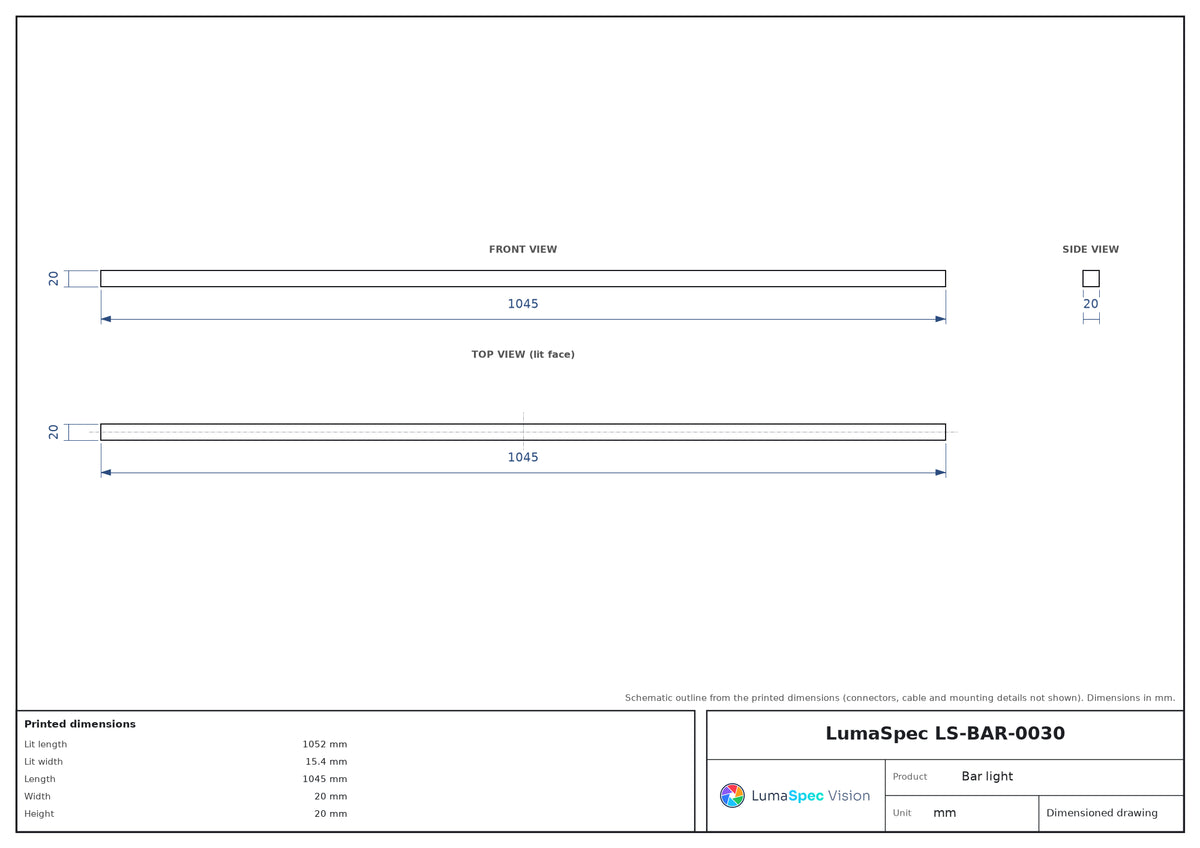The image size is (1200, 848).
Task: Click the top view bar outline
Action: click(x=523, y=432)
